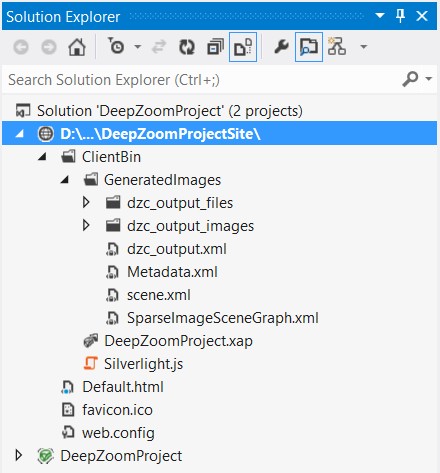The width and height of the screenshot is (440, 473).
Task: Close the Solution Explorer panel
Action: [422, 16]
